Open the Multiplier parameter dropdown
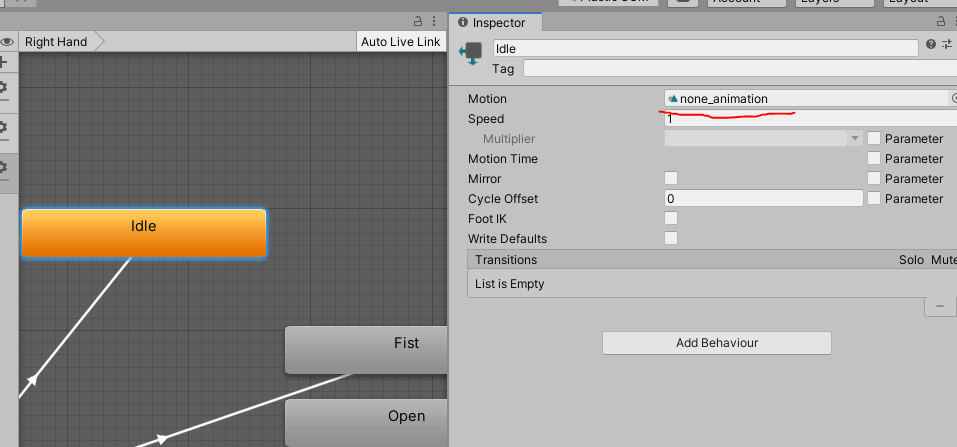 point(764,139)
